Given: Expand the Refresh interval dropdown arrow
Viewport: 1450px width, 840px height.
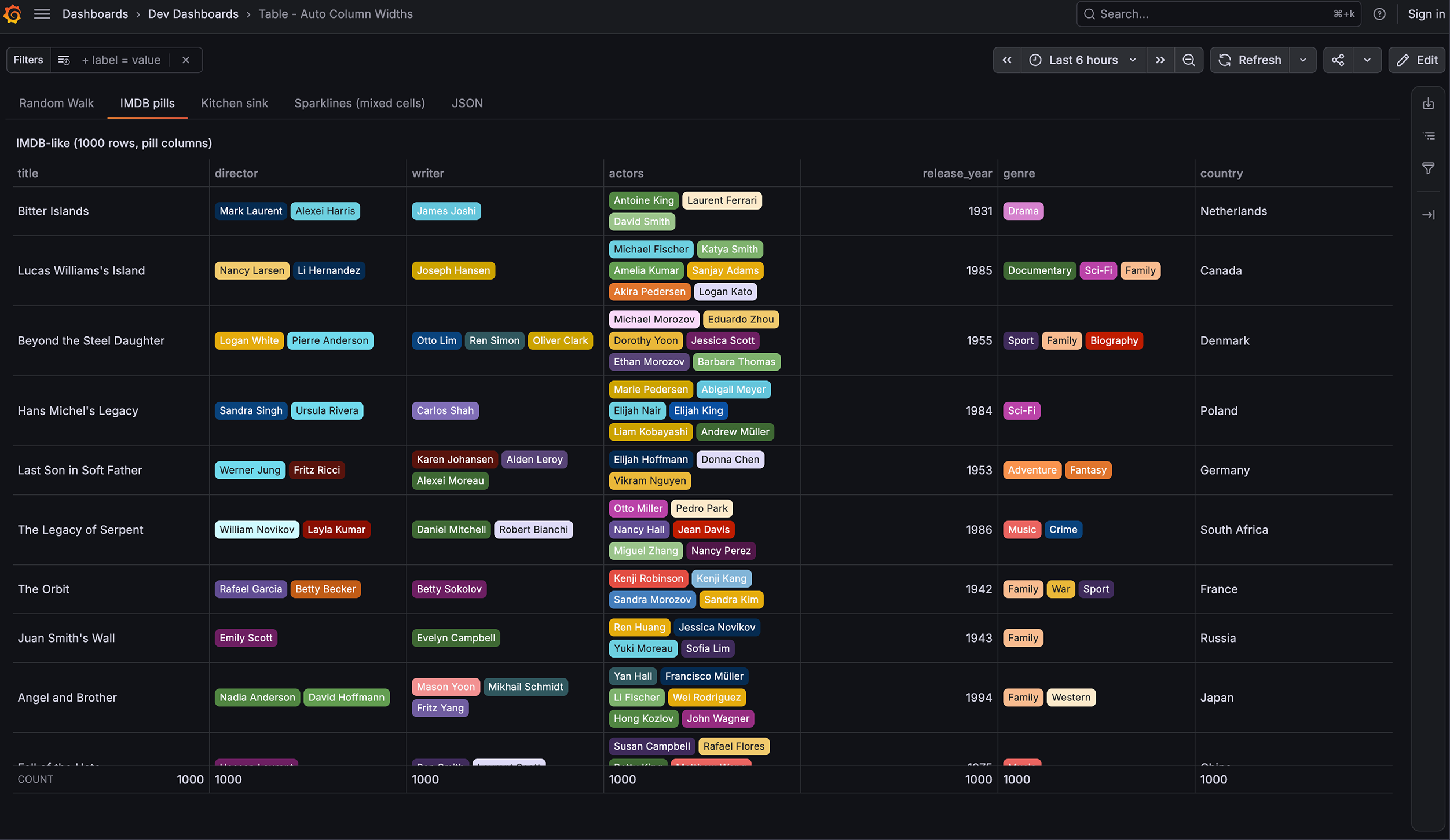Looking at the screenshot, I should (x=1303, y=60).
